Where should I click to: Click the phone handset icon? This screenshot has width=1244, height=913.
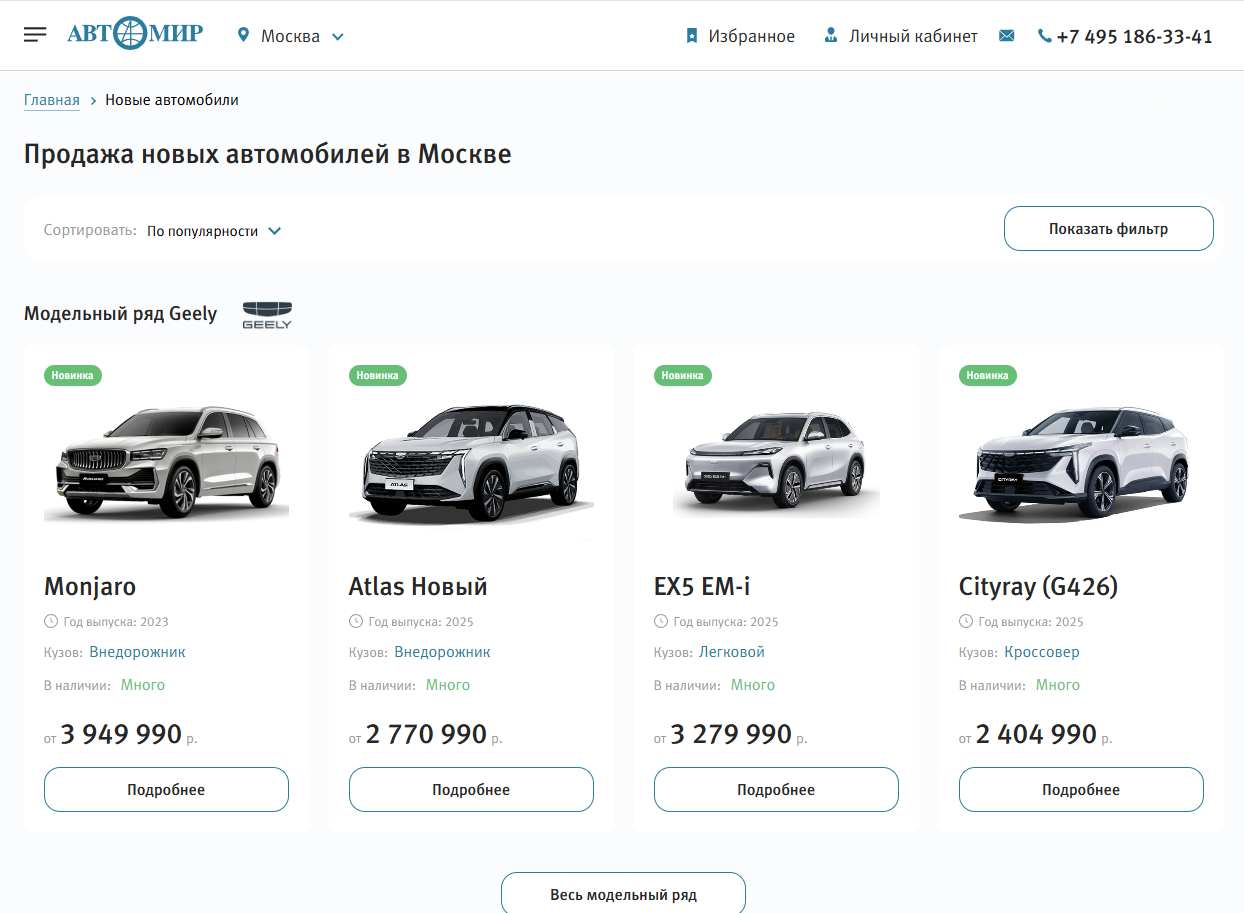coord(1045,36)
